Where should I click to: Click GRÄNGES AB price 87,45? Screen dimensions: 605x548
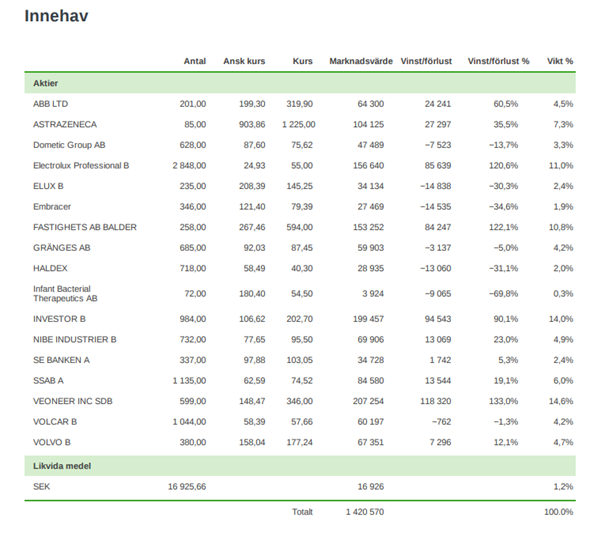302,248
